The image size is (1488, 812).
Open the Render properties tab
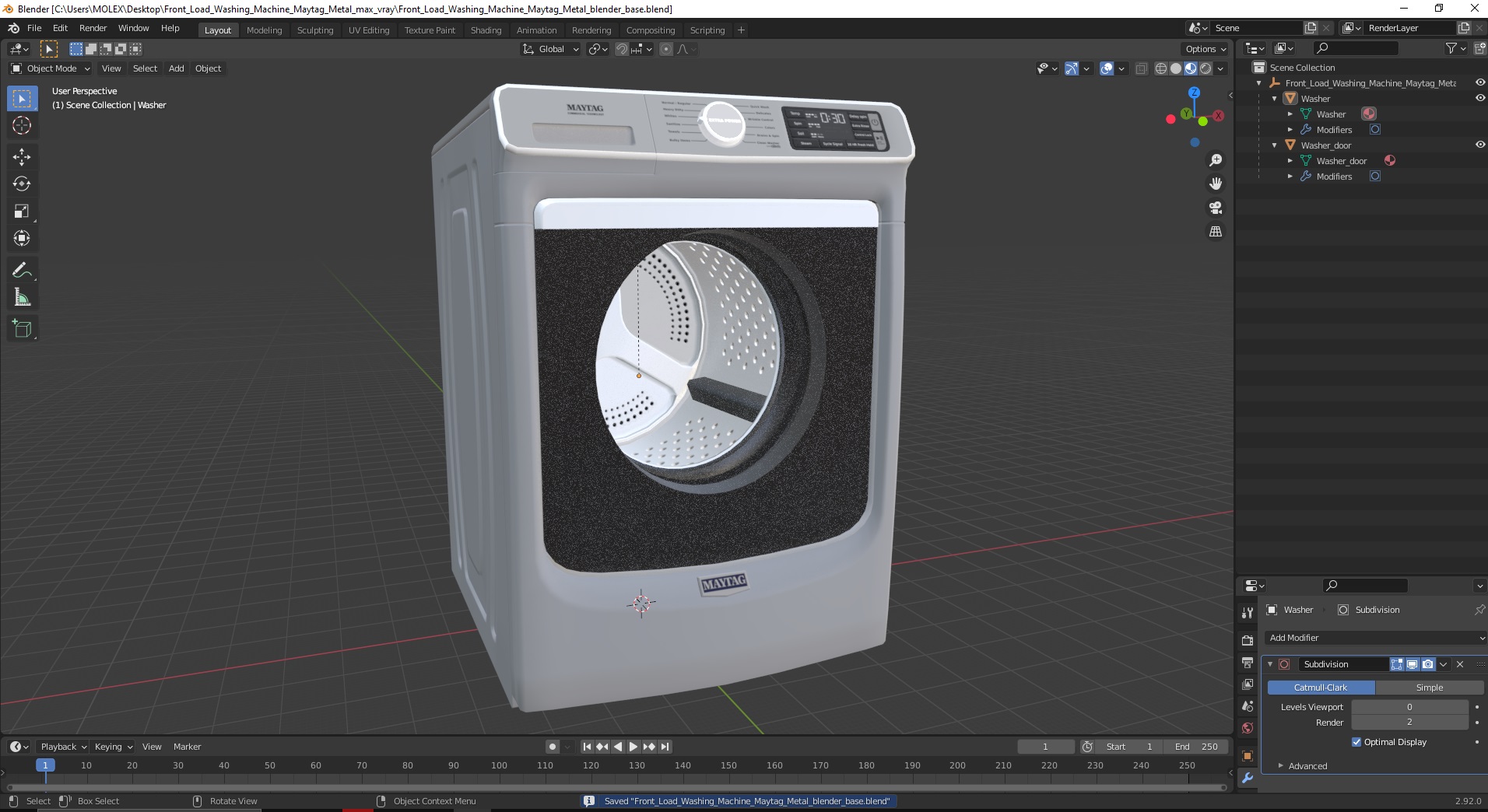click(x=1248, y=641)
